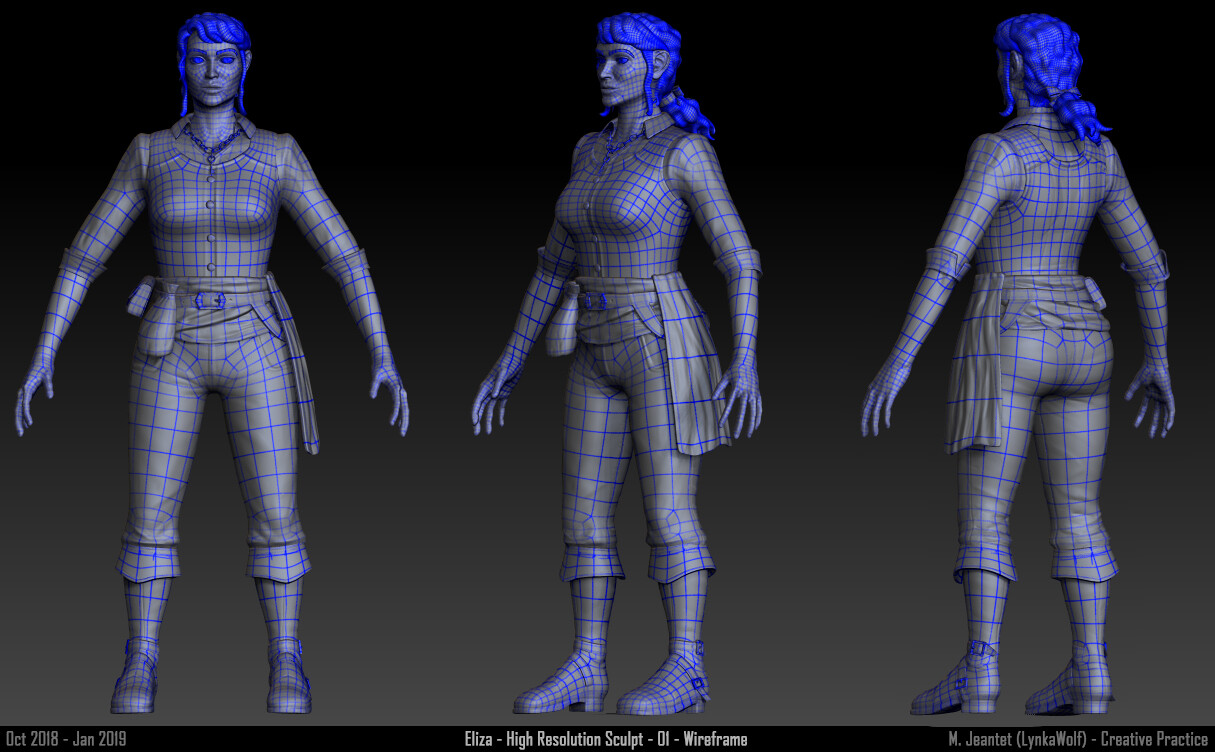This screenshot has height=752, width=1215.
Task: Click Eliza's ponytail in the side view
Action: 688,110
